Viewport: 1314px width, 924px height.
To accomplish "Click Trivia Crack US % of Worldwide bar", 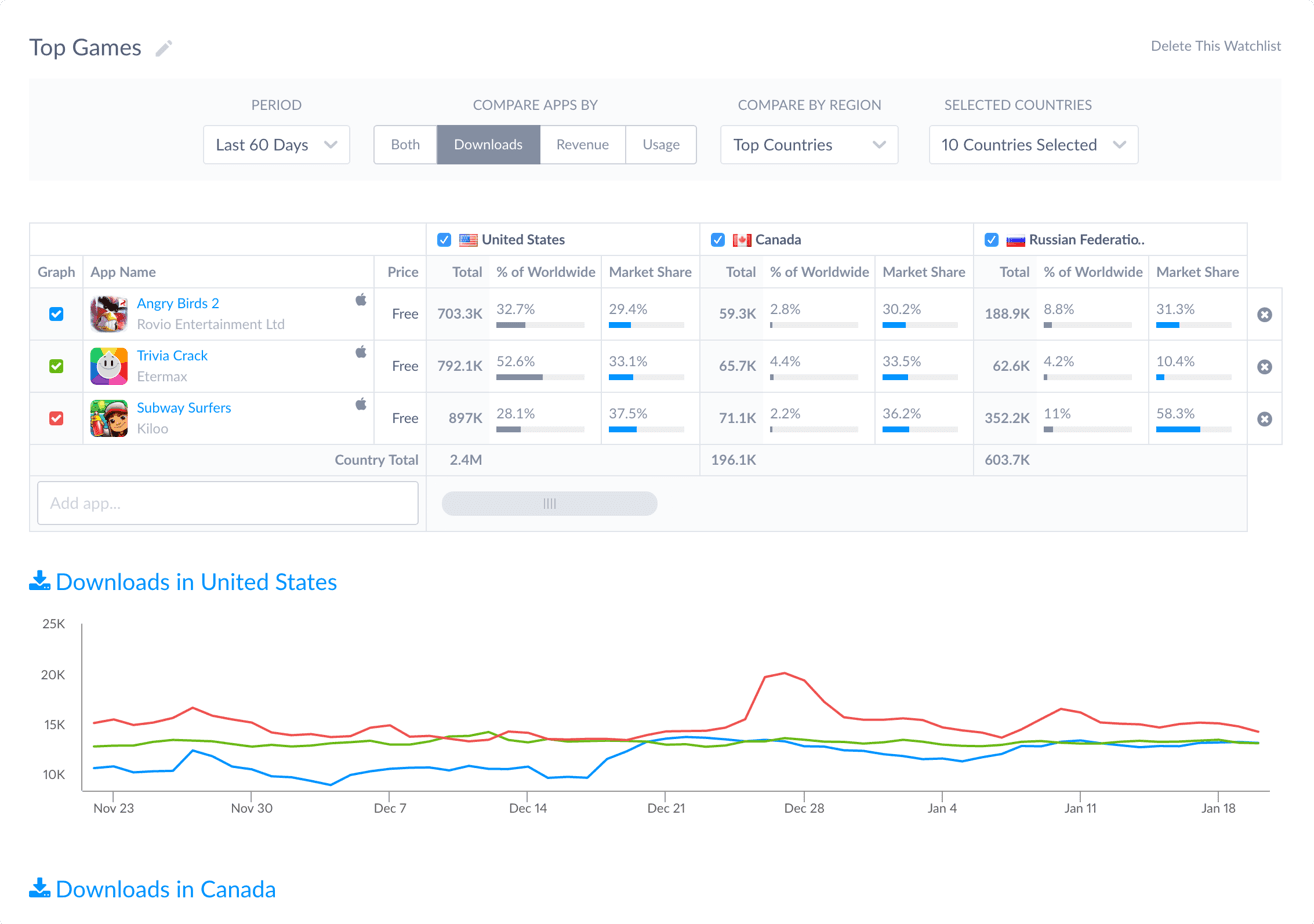I will click(540, 377).
